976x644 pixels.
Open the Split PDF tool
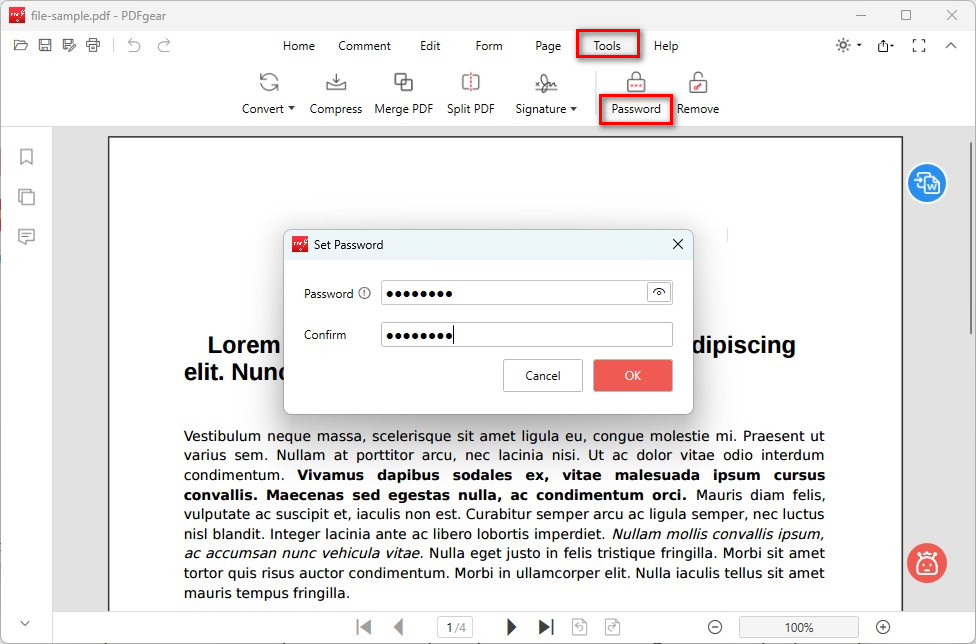coord(470,93)
